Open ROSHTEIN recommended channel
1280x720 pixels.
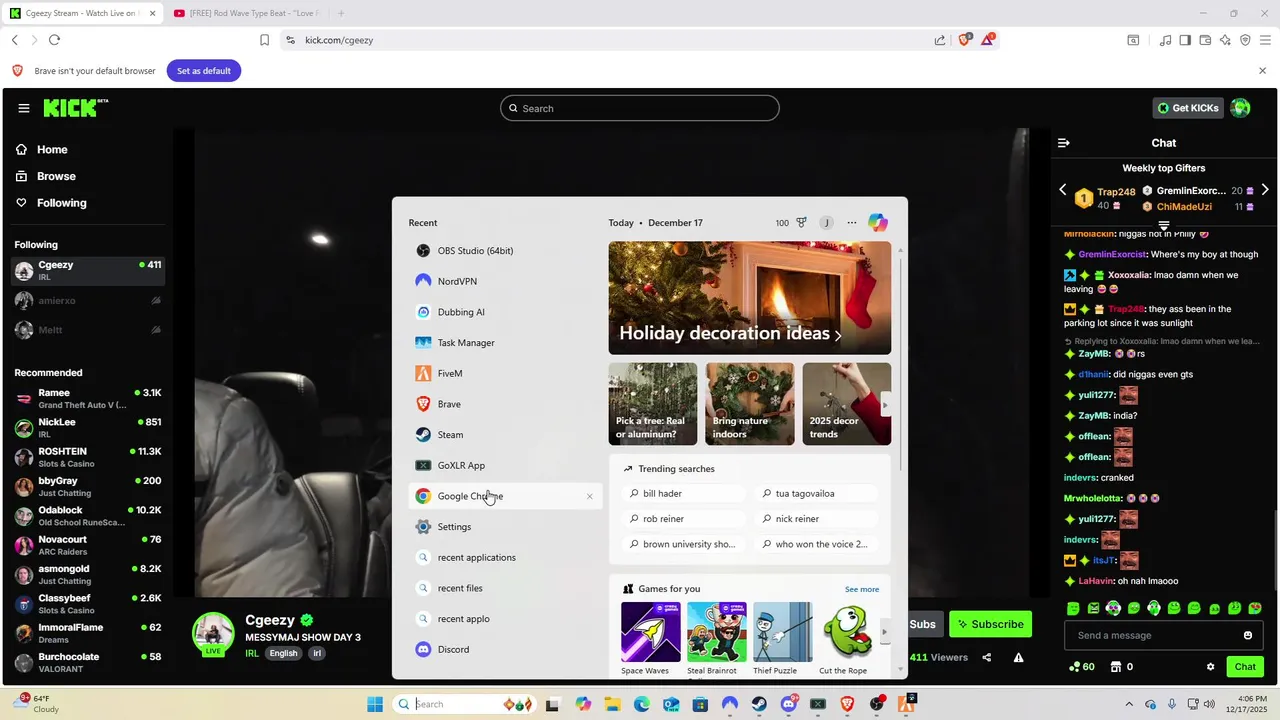pyautogui.click(x=88, y=457)
